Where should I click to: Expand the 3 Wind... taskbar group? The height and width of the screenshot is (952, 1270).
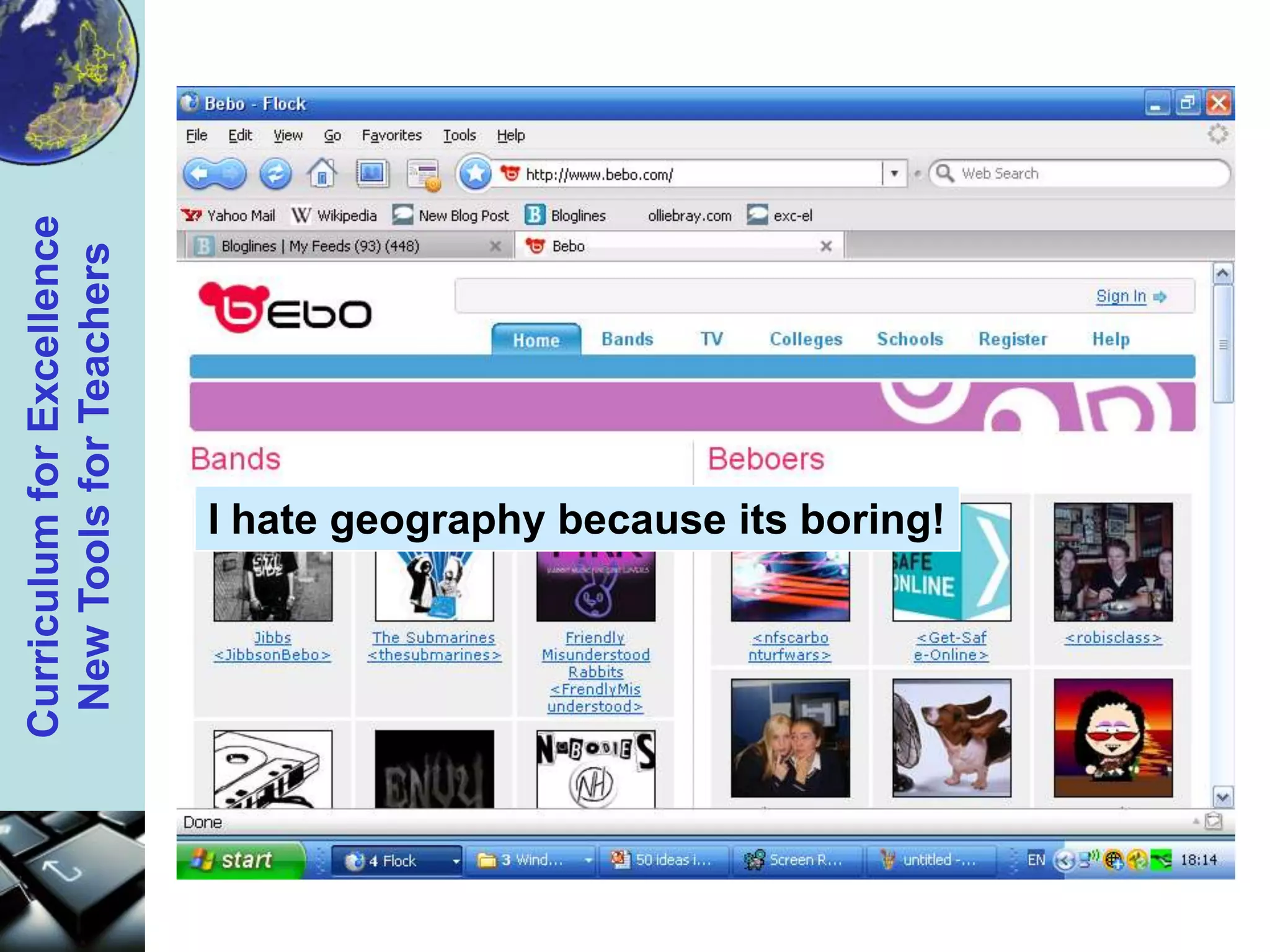[x=588, y=860]
